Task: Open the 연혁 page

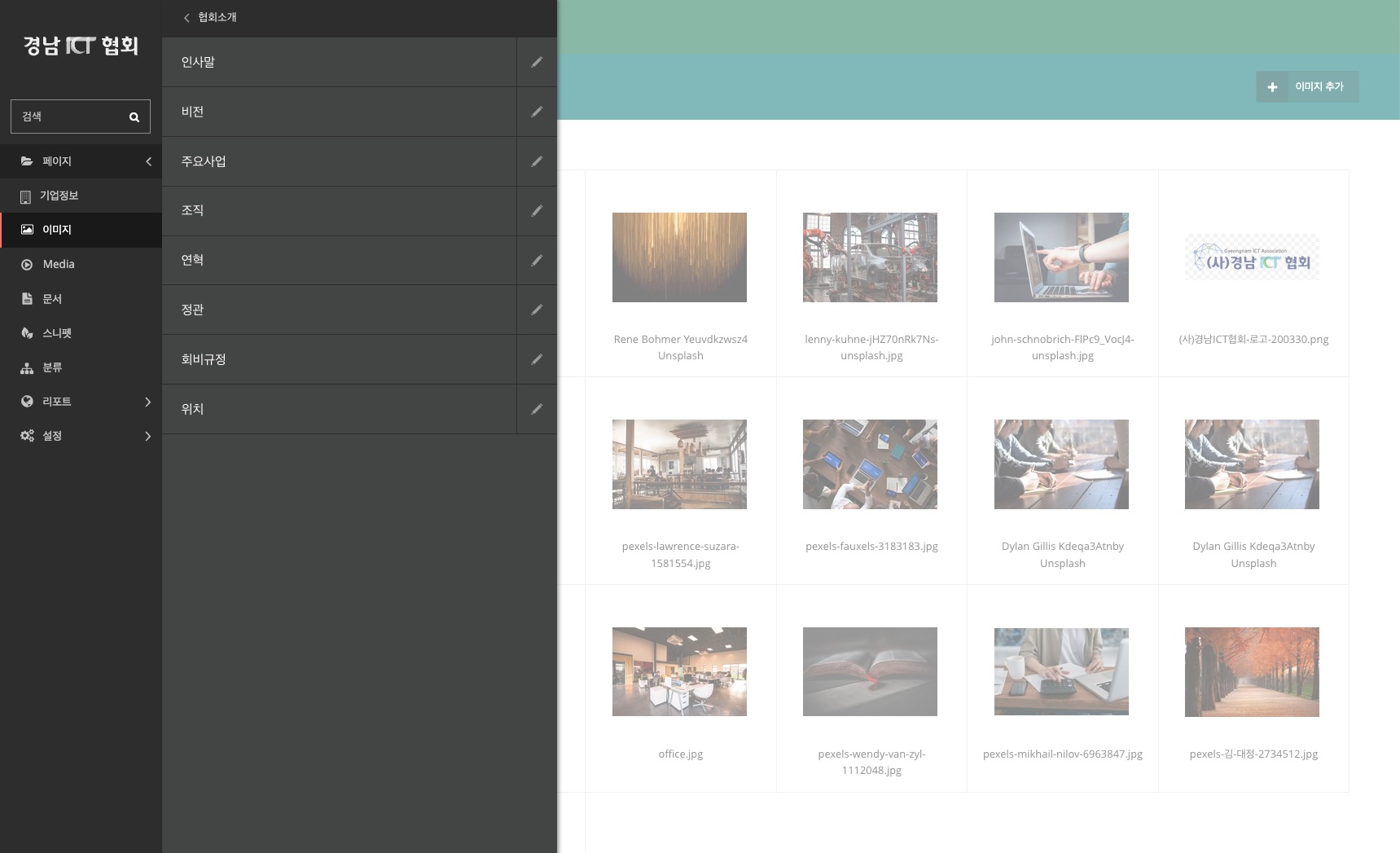Action: [339, 261]
